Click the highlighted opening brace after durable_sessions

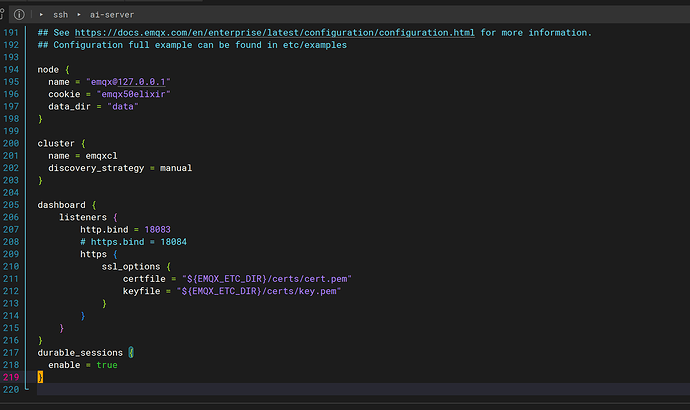click(130, 353)
